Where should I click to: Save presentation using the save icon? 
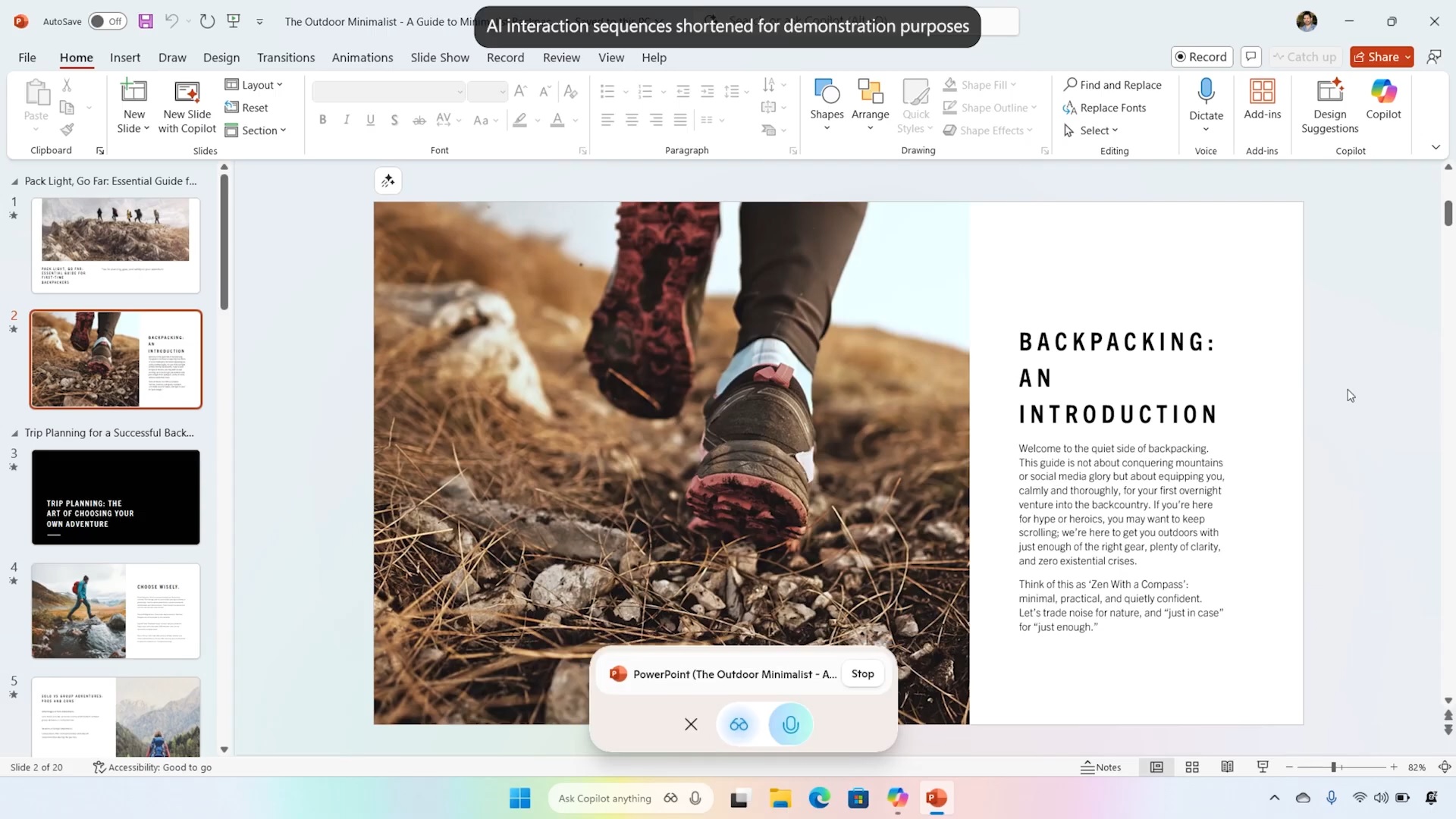[x=146, y=21]
